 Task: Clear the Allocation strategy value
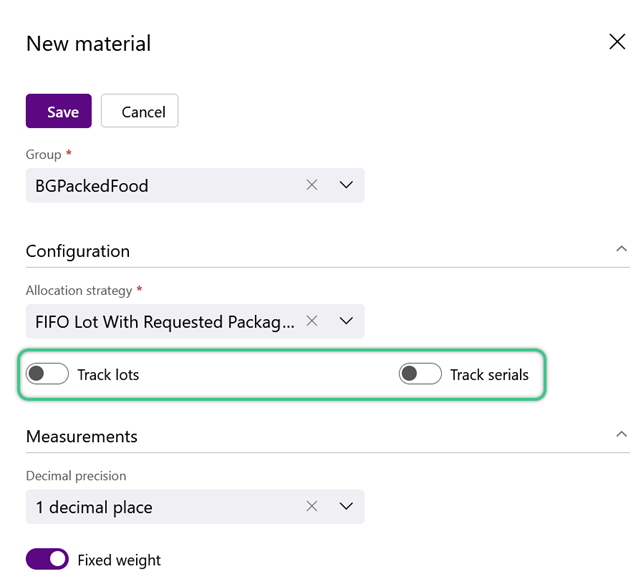tap(312, 321)
